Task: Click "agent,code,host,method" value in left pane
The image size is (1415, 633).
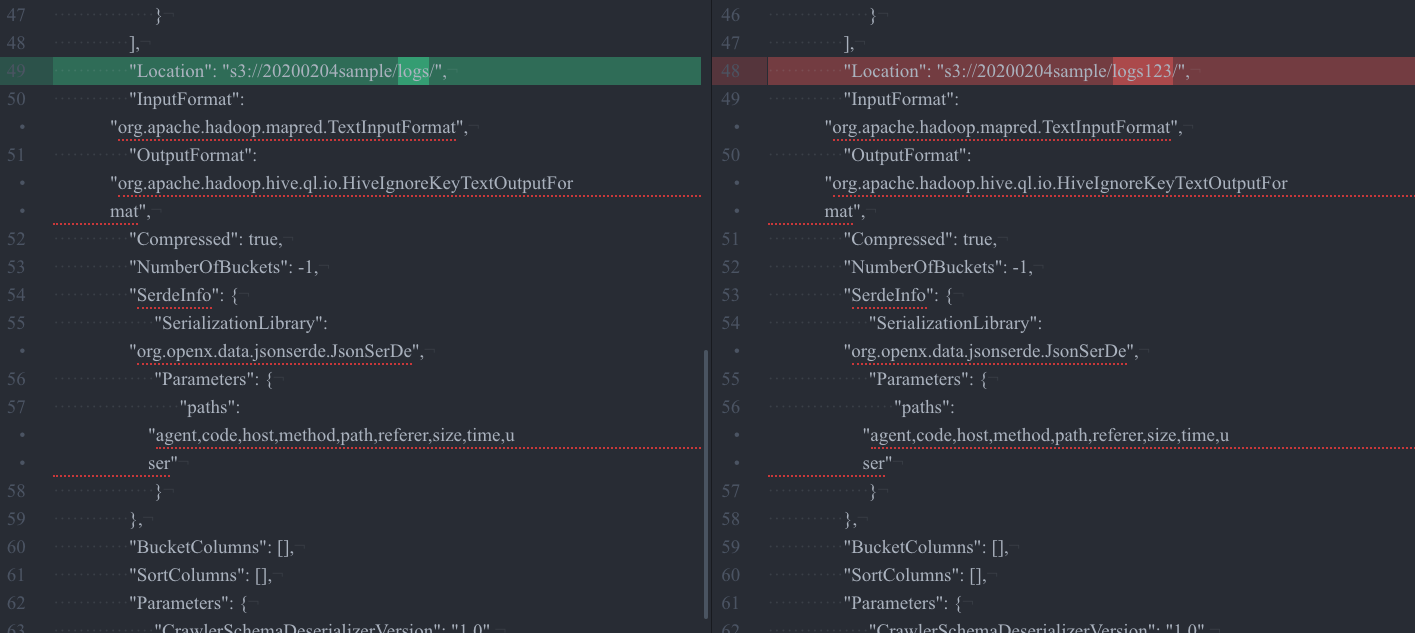Action: [x=331, y=435]
